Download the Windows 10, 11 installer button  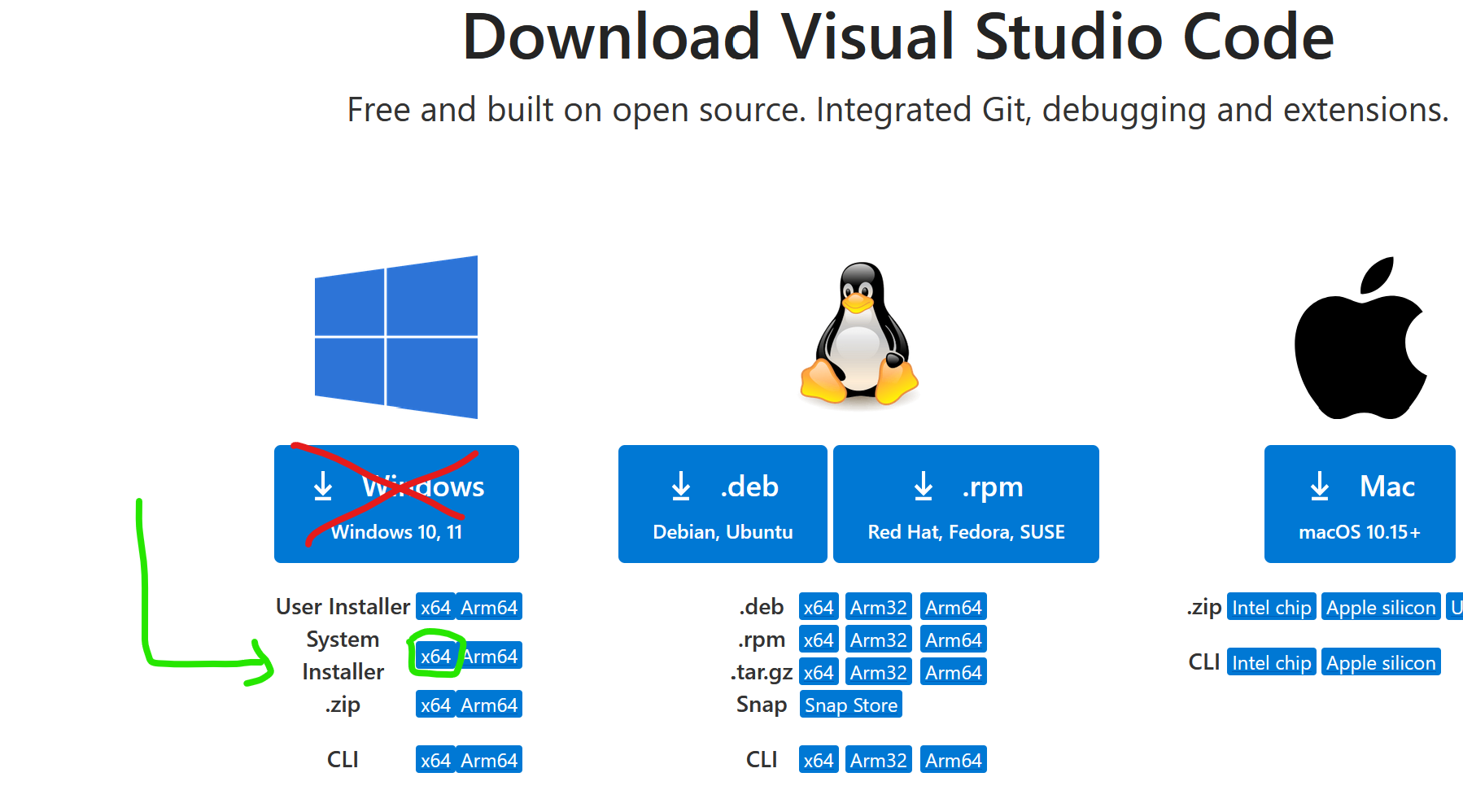coord(396,504)
